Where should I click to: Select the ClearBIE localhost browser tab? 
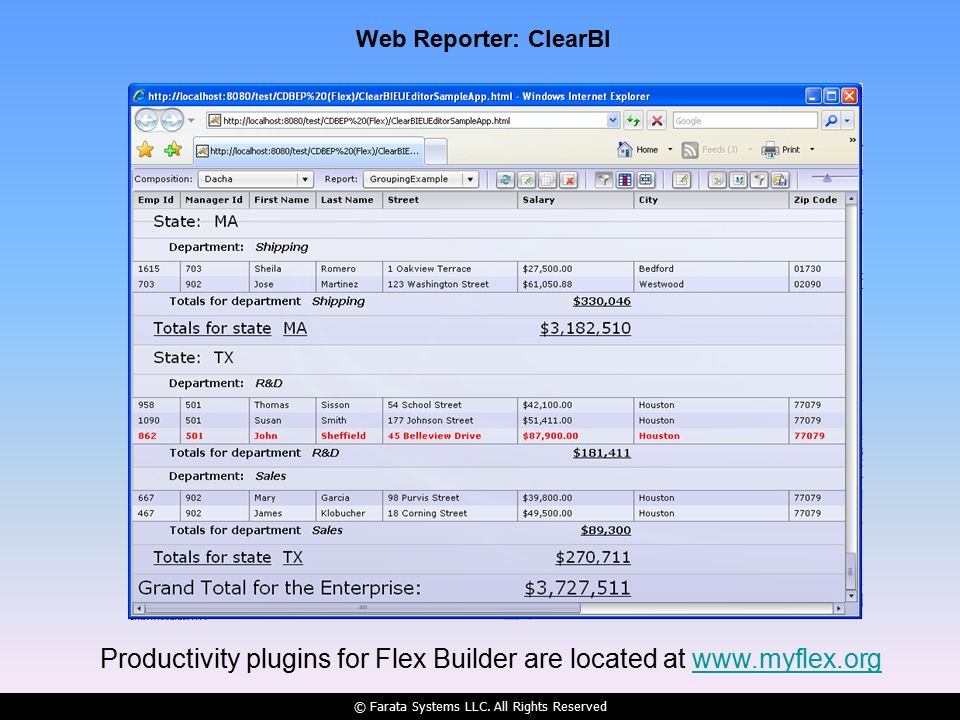309,151
